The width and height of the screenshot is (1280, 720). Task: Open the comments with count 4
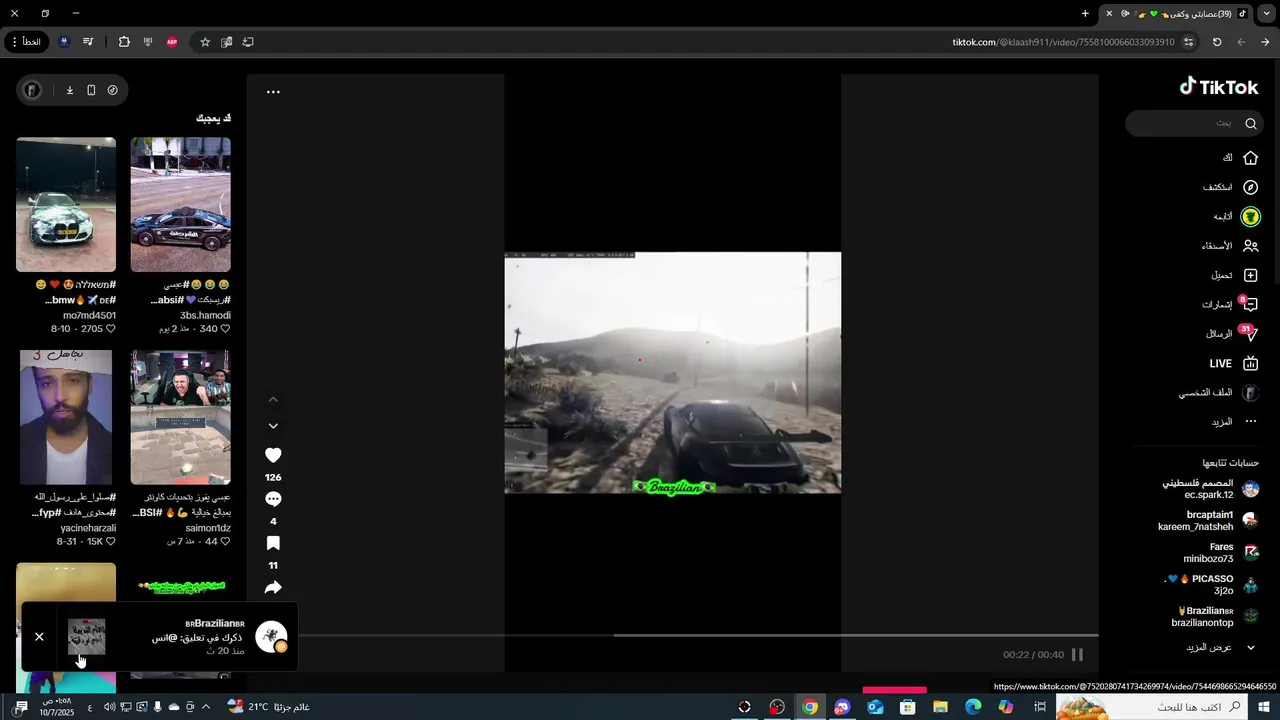pos(273,499)
